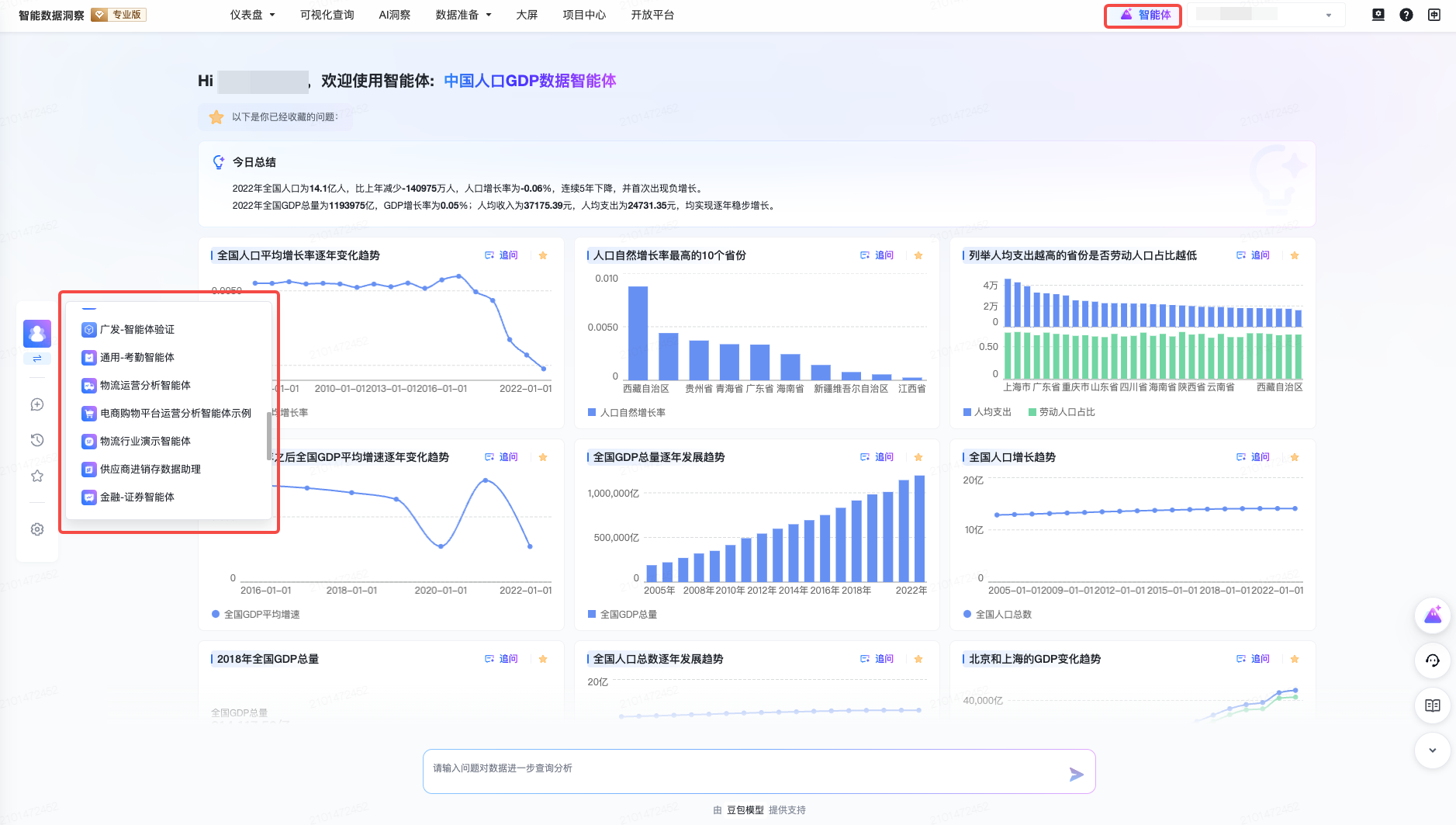Toggle star on 2018年全国GDP总量 card

click(x=543, y=659)
